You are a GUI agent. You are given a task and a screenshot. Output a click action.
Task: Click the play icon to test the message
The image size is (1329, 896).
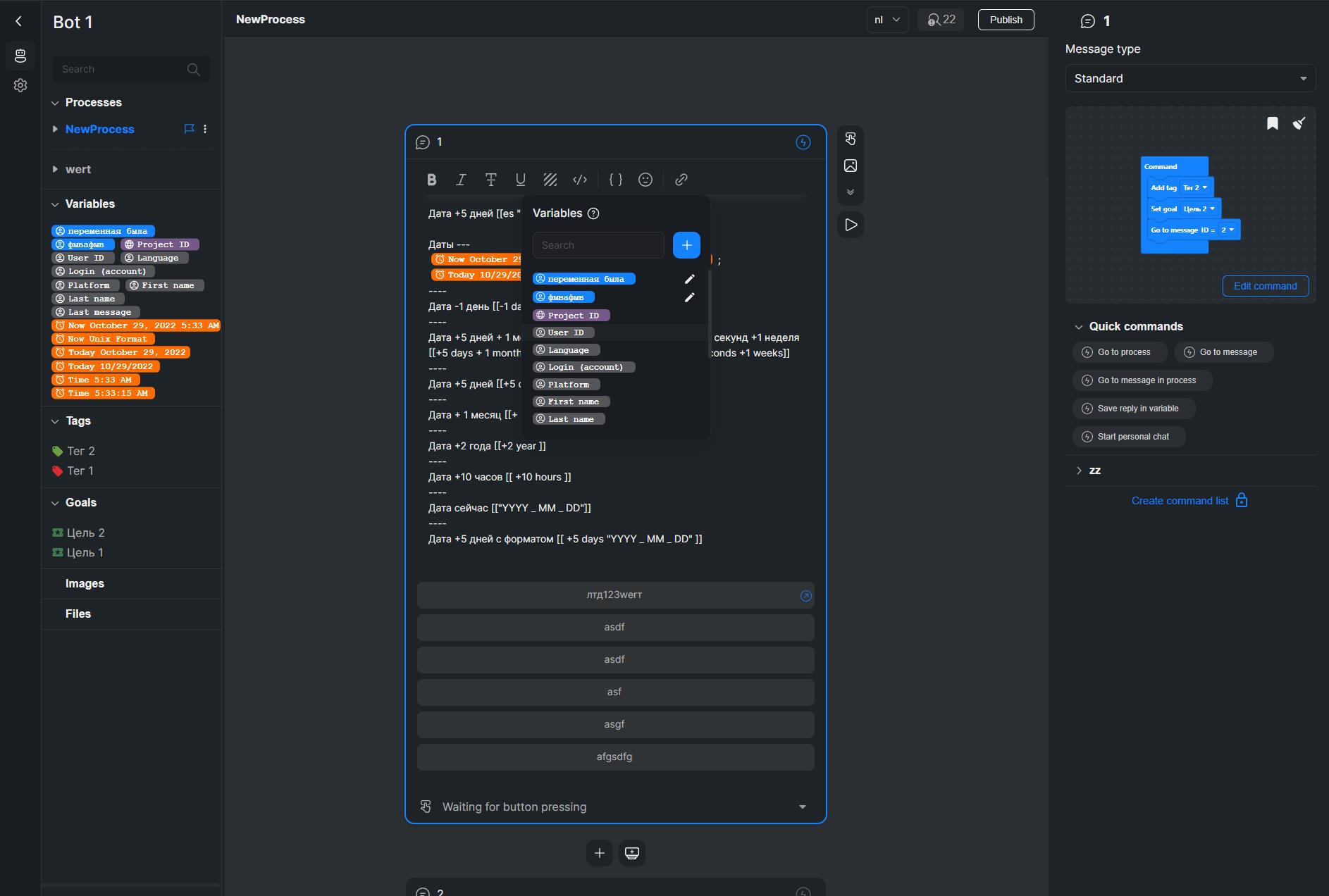pyautogui.click(x=851, y=225)
